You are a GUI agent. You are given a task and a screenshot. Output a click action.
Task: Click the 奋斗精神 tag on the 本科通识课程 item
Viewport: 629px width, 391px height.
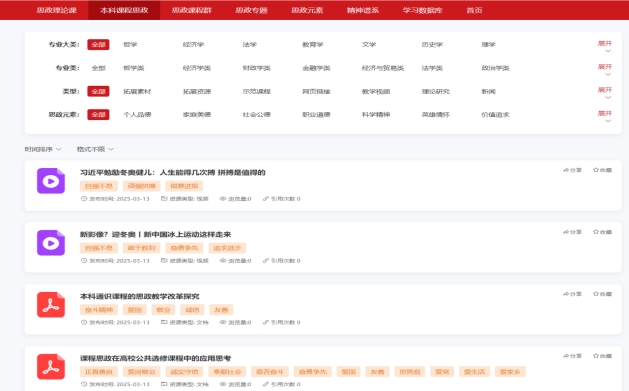click(99, 310)
